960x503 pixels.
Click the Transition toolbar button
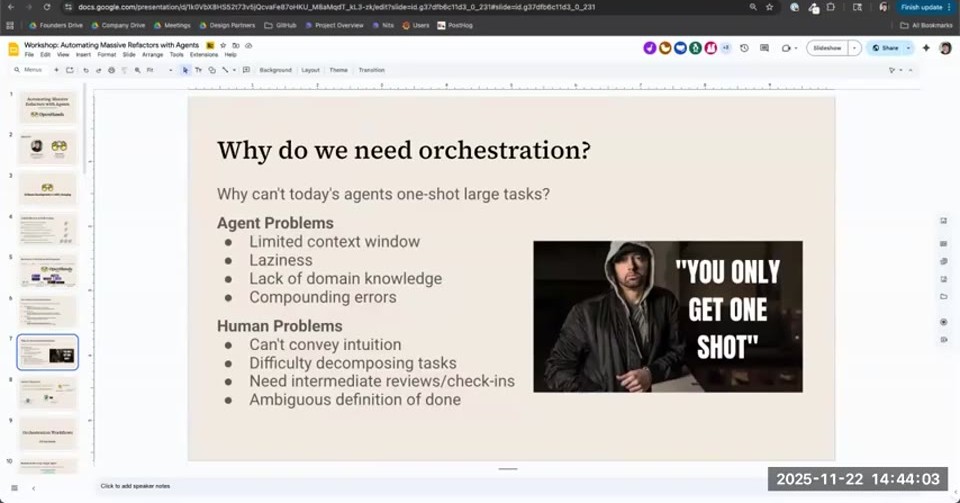tap(372, 70)
